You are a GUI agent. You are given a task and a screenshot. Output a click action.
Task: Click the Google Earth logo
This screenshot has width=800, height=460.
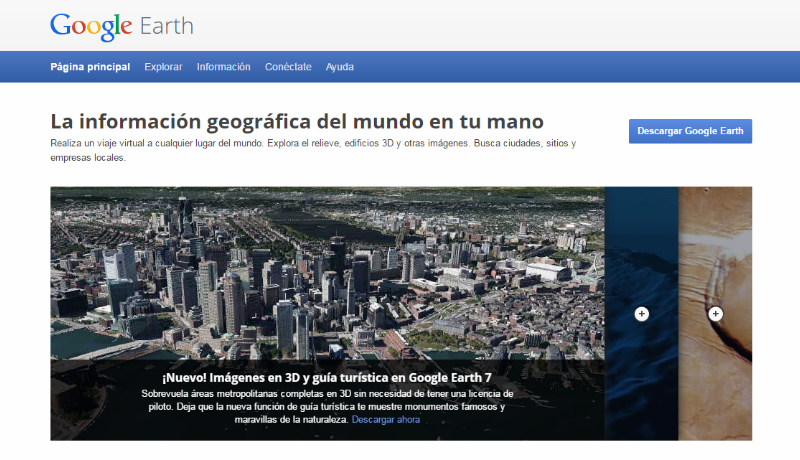[x=121, y=25]
